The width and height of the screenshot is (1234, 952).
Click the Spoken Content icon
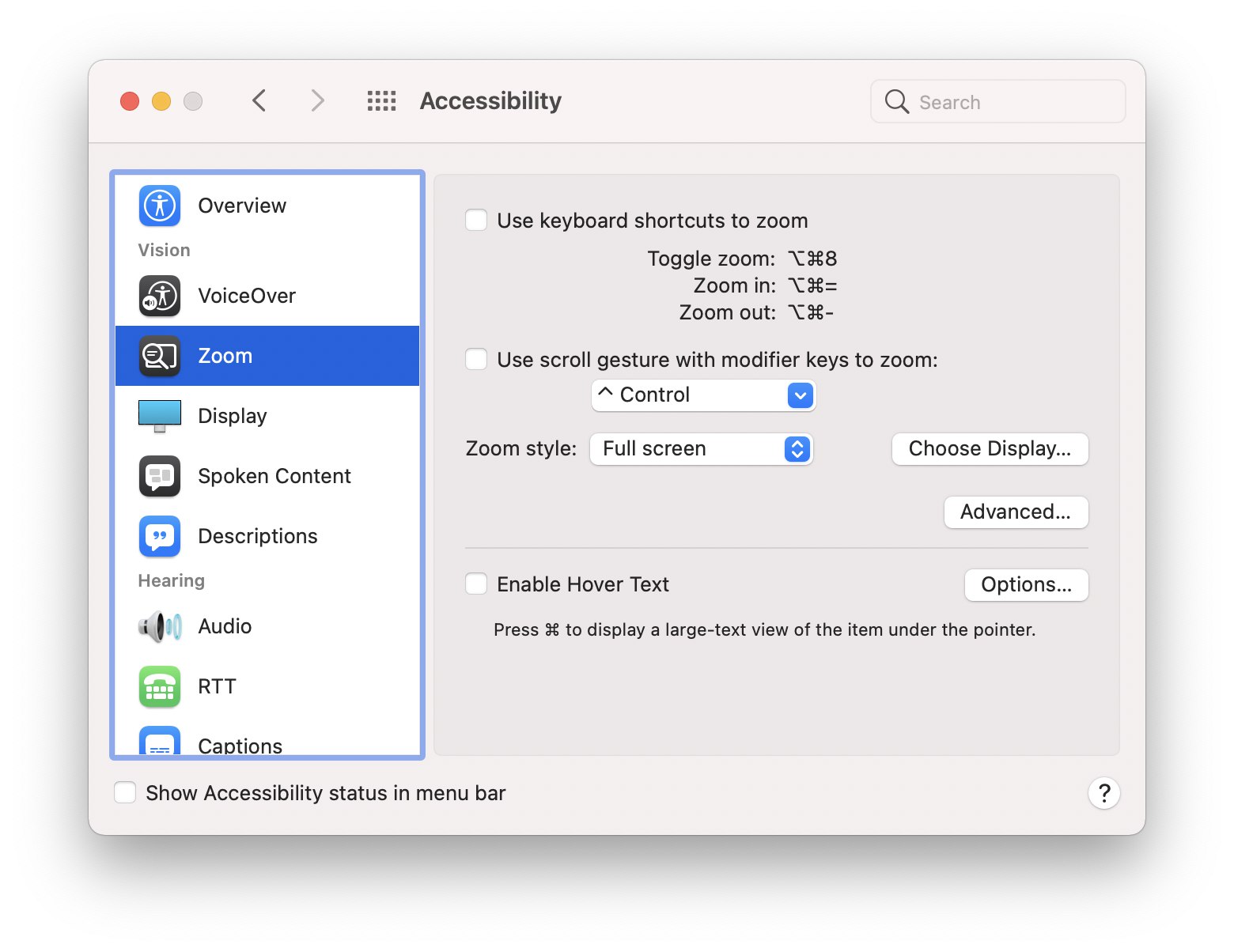click(x=160, y=476)
